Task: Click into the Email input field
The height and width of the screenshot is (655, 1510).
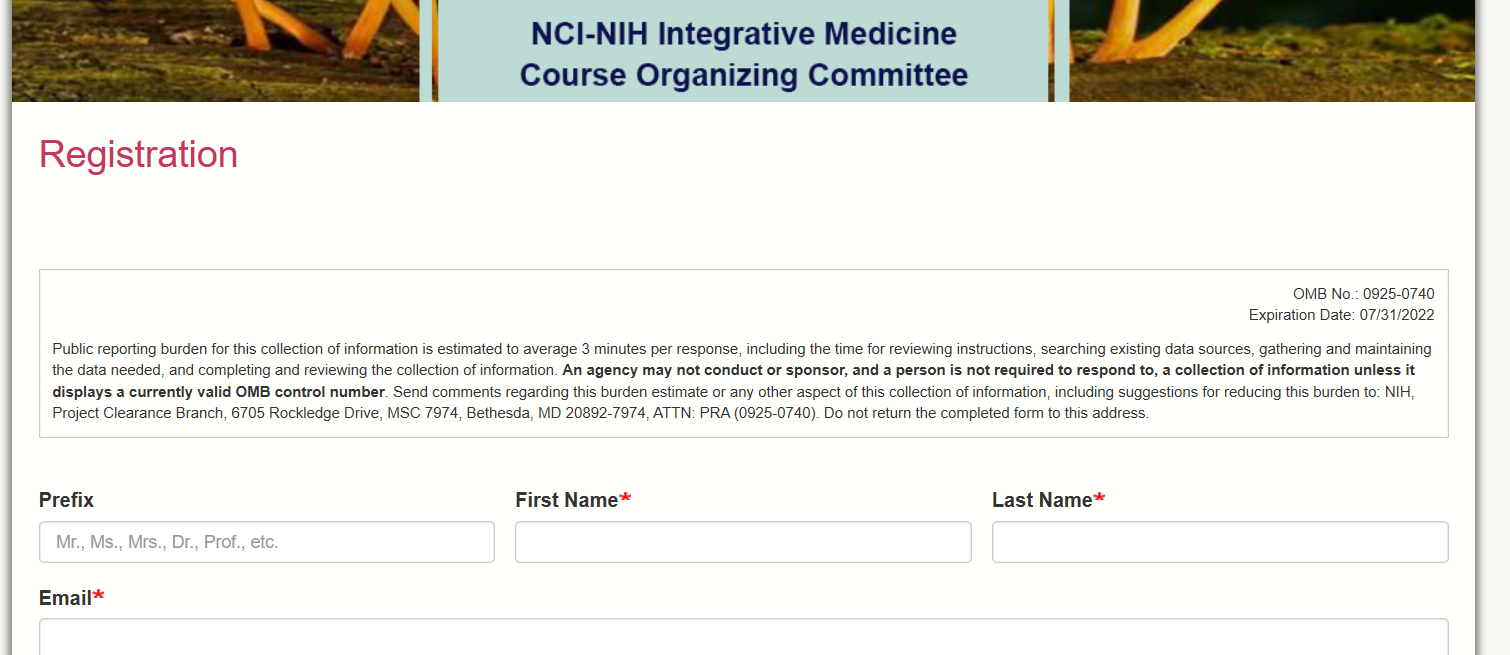Action: coord(742,637)
